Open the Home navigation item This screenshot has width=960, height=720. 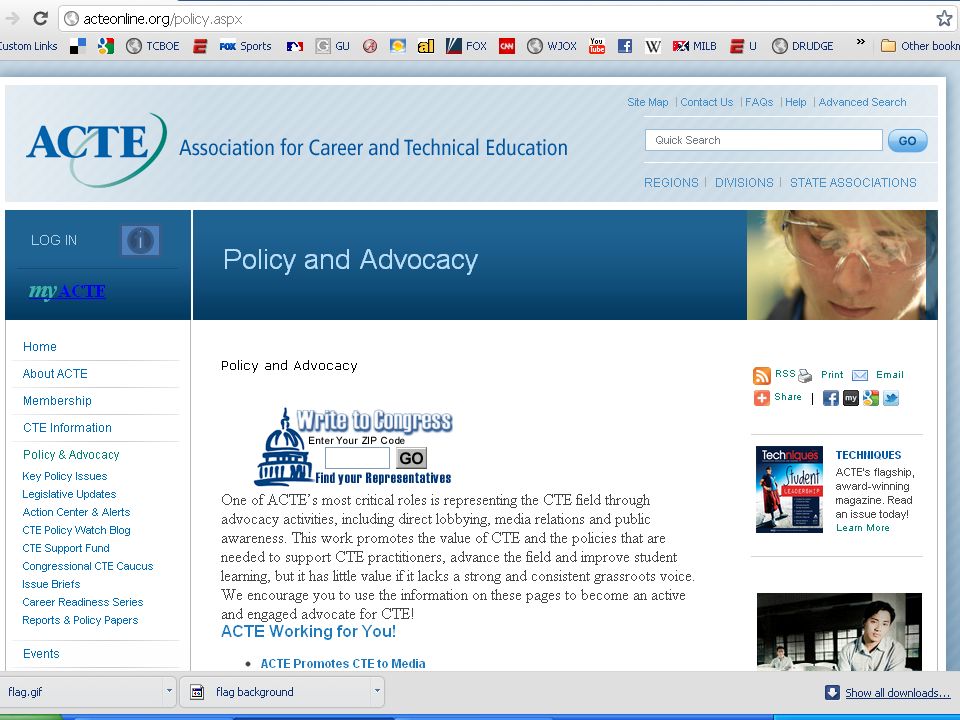40,347
